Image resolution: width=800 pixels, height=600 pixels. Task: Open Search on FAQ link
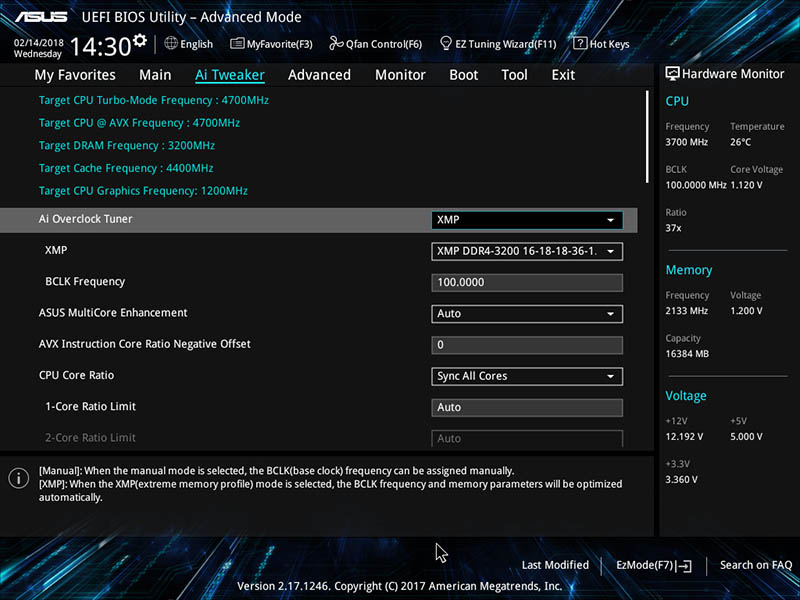(x=756, y=565)
